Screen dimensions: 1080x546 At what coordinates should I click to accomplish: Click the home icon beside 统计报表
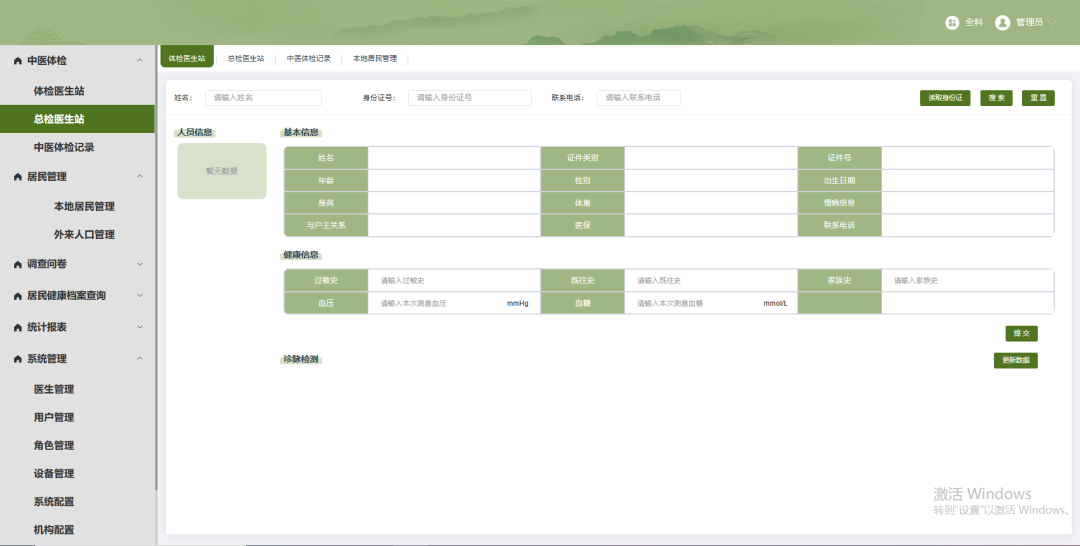point(18,328)
